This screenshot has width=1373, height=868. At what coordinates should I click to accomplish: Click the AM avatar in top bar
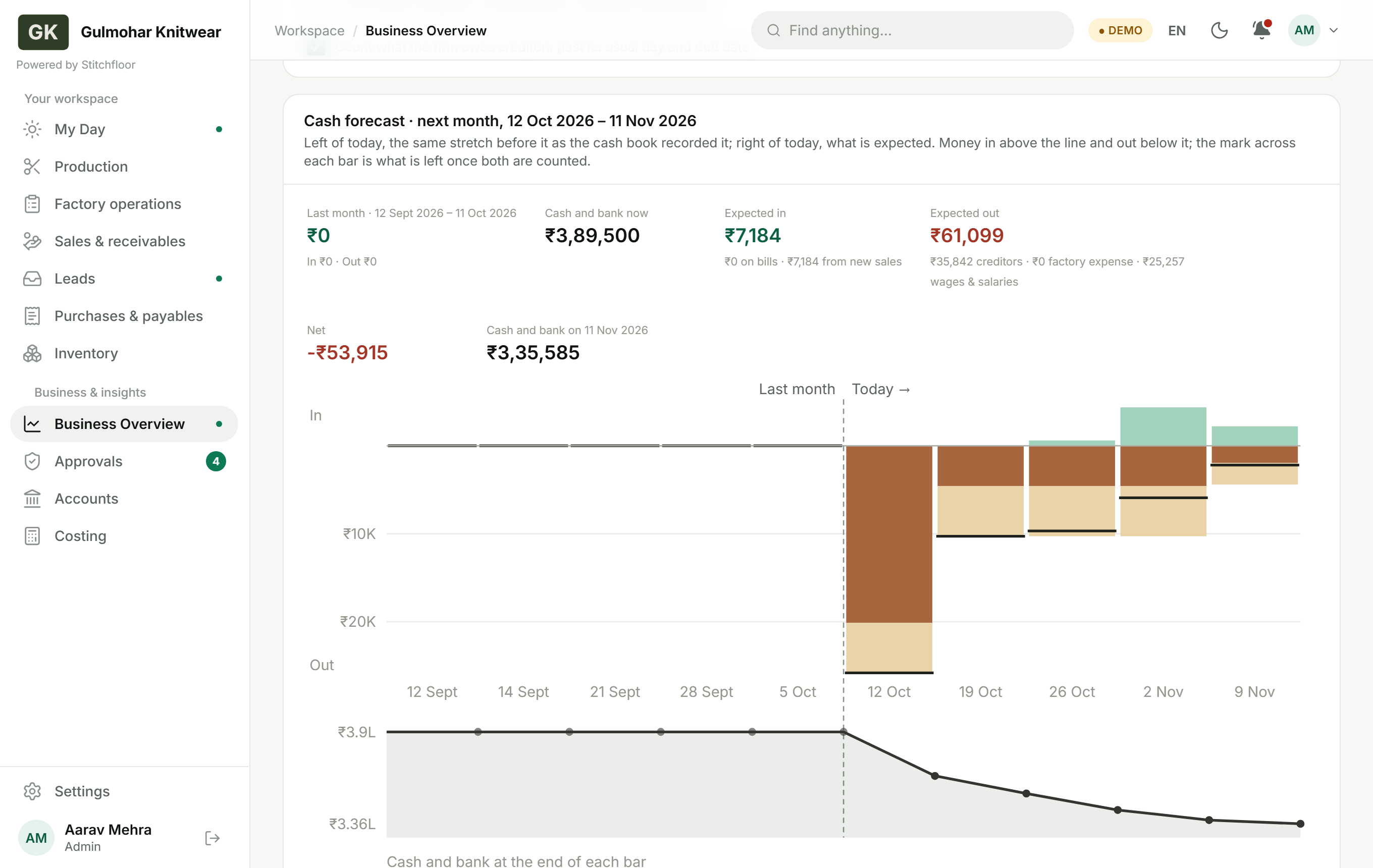point(1304,30)
